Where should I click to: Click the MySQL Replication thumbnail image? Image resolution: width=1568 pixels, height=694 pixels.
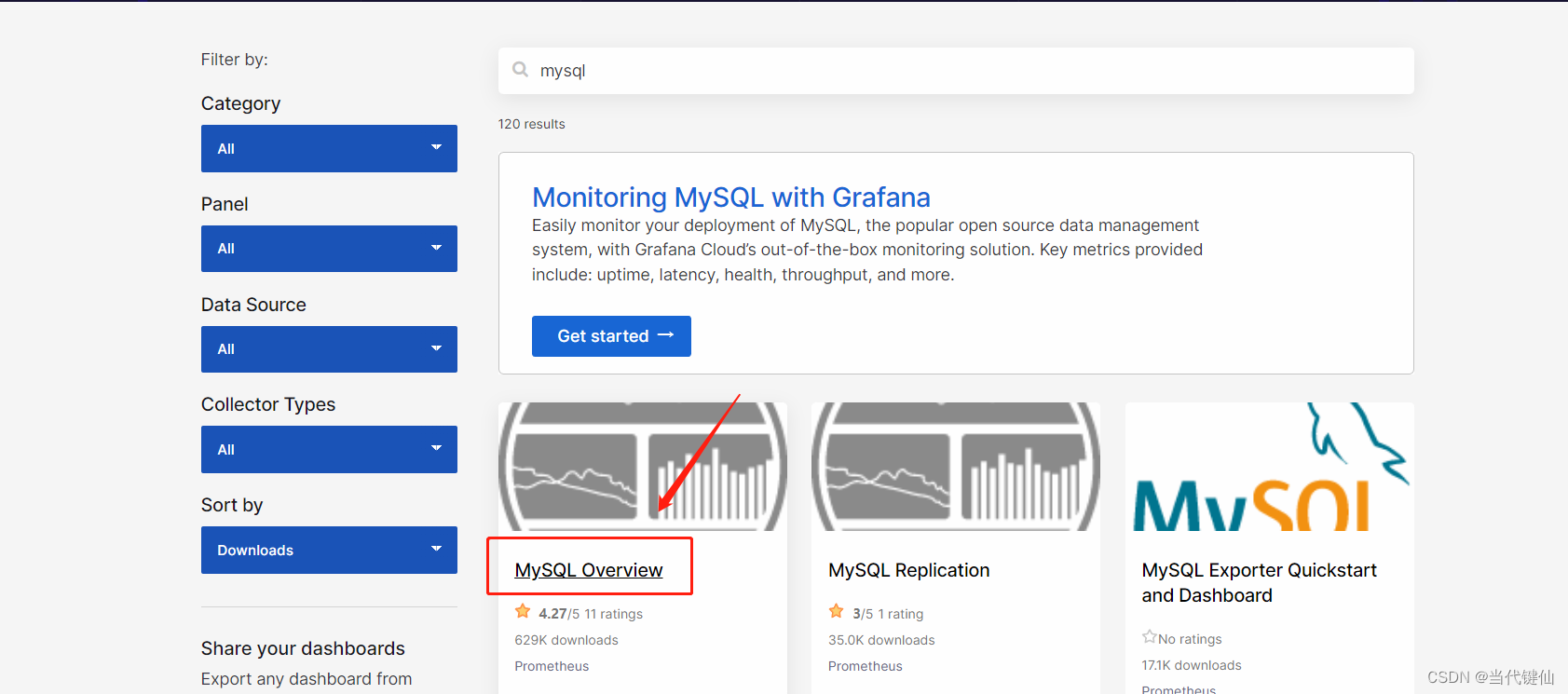[956, 467]
